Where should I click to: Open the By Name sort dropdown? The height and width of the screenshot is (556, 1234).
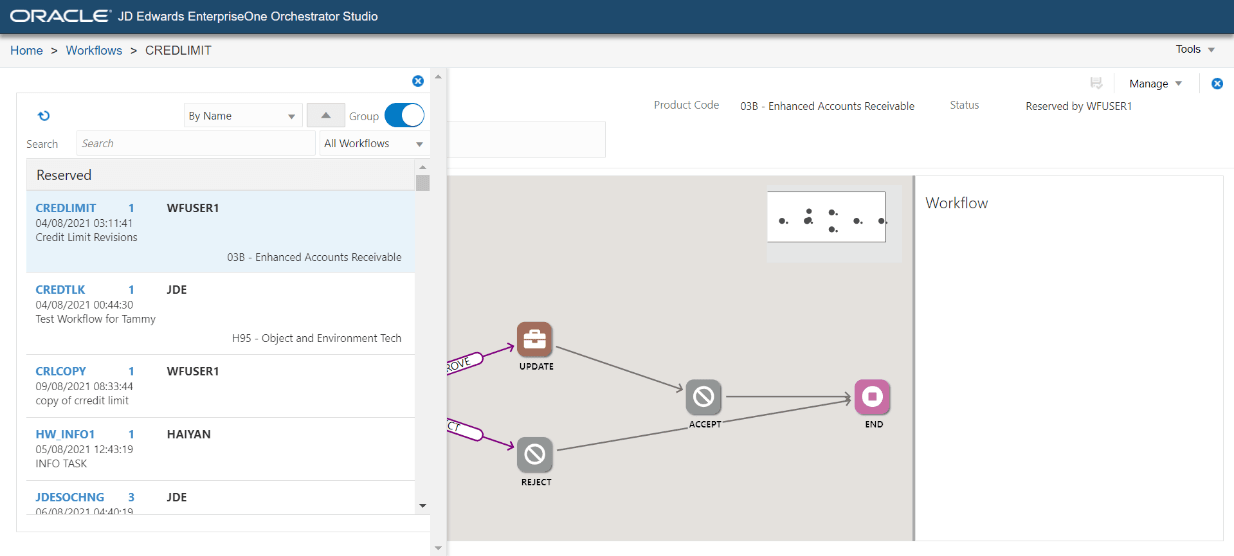pyautogui.click(x=243, y=116)
